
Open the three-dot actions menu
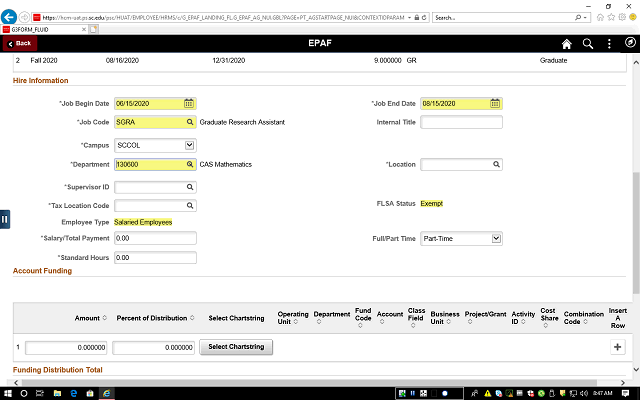click(609, 44)
